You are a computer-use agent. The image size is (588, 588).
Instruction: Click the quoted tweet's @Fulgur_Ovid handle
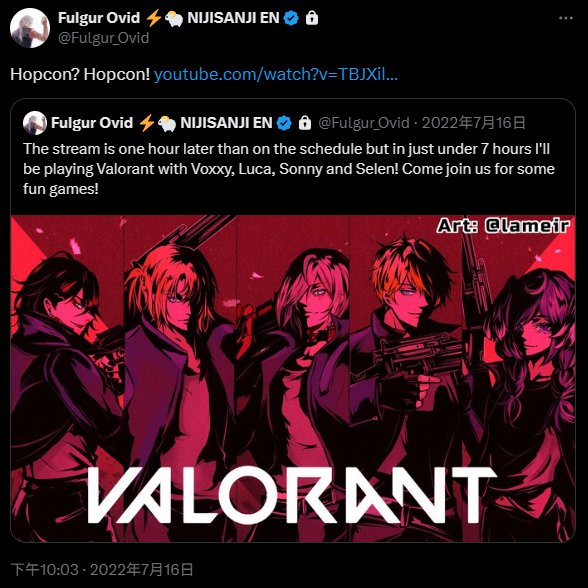coord(364,123)
